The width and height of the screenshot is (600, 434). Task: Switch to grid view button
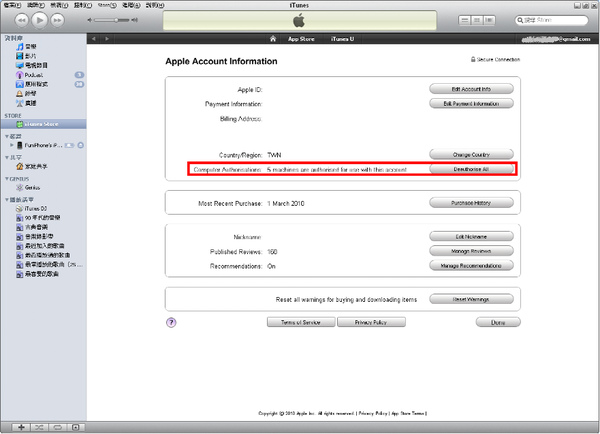click(477, 20)
